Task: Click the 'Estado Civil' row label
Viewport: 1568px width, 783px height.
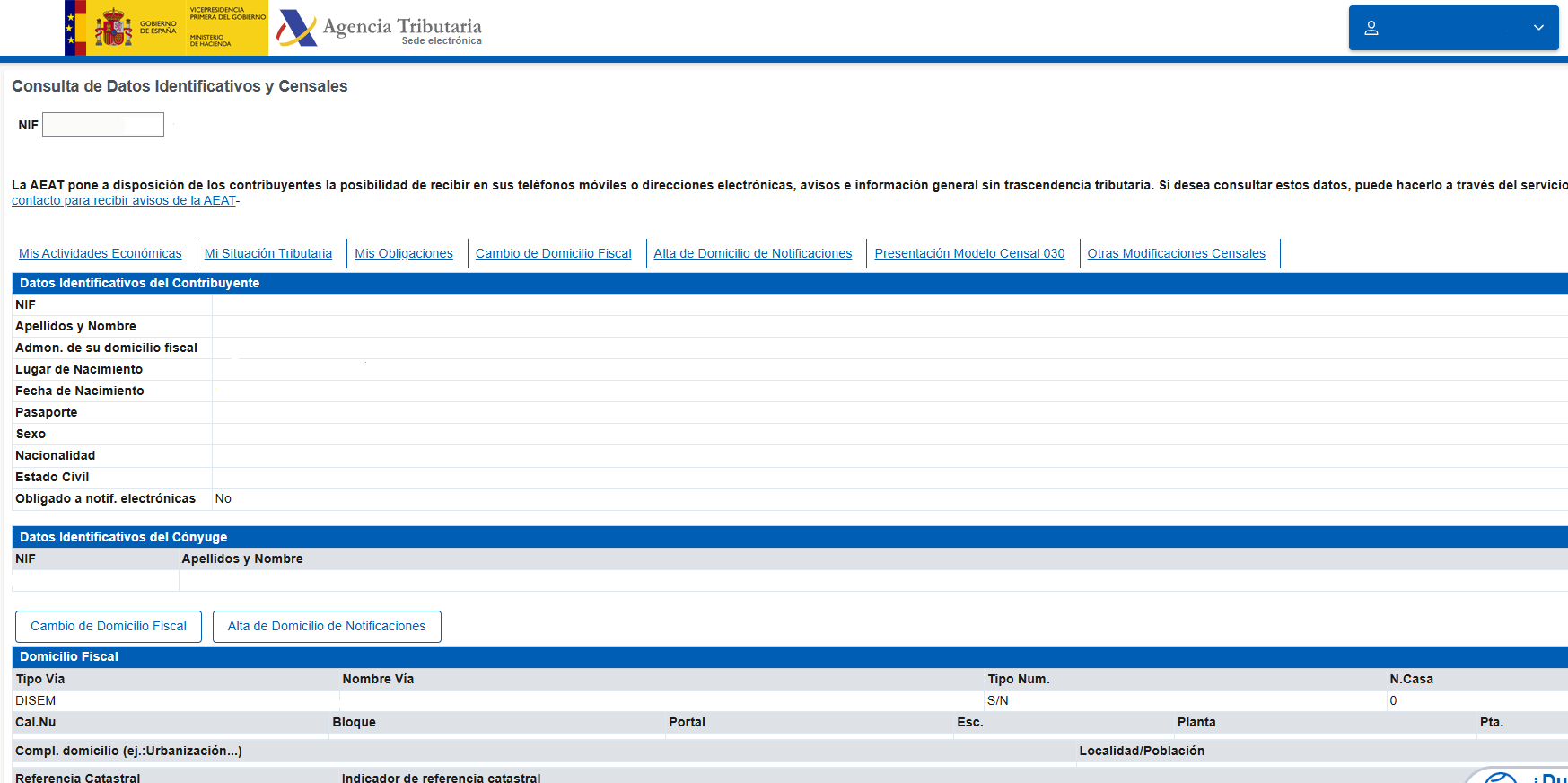Action: pyautogui.click(x=52, y=477)
